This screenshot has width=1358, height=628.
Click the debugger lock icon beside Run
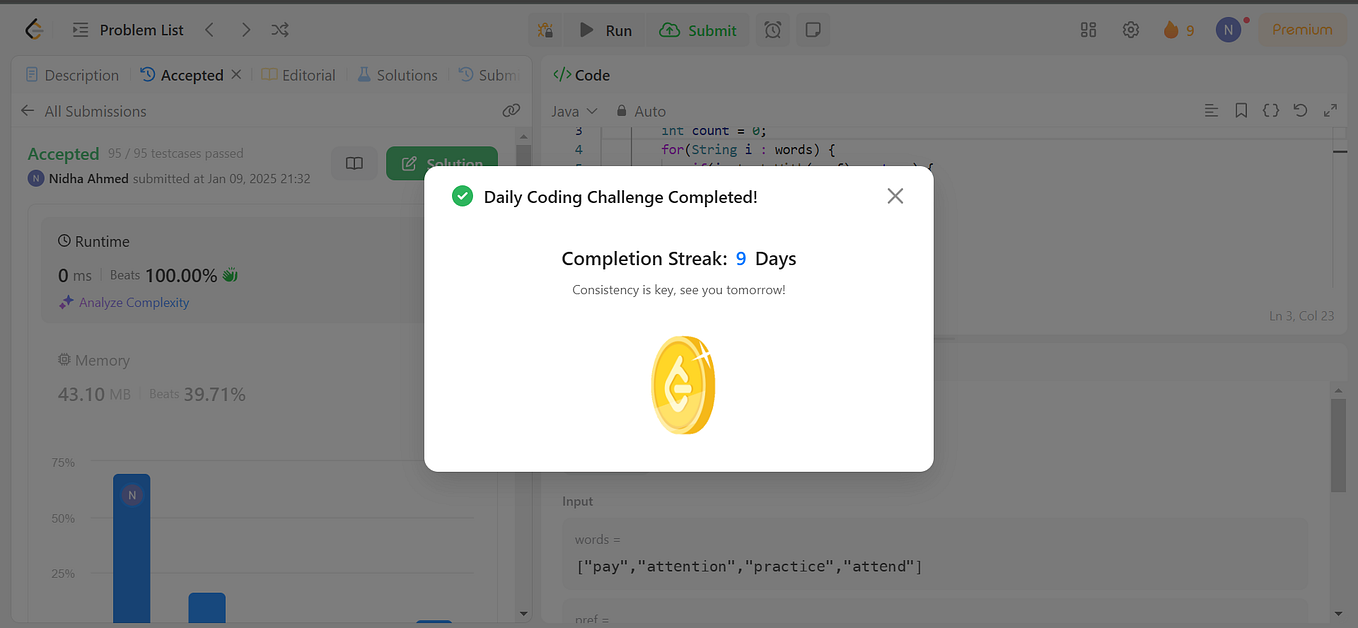[545, 29]
